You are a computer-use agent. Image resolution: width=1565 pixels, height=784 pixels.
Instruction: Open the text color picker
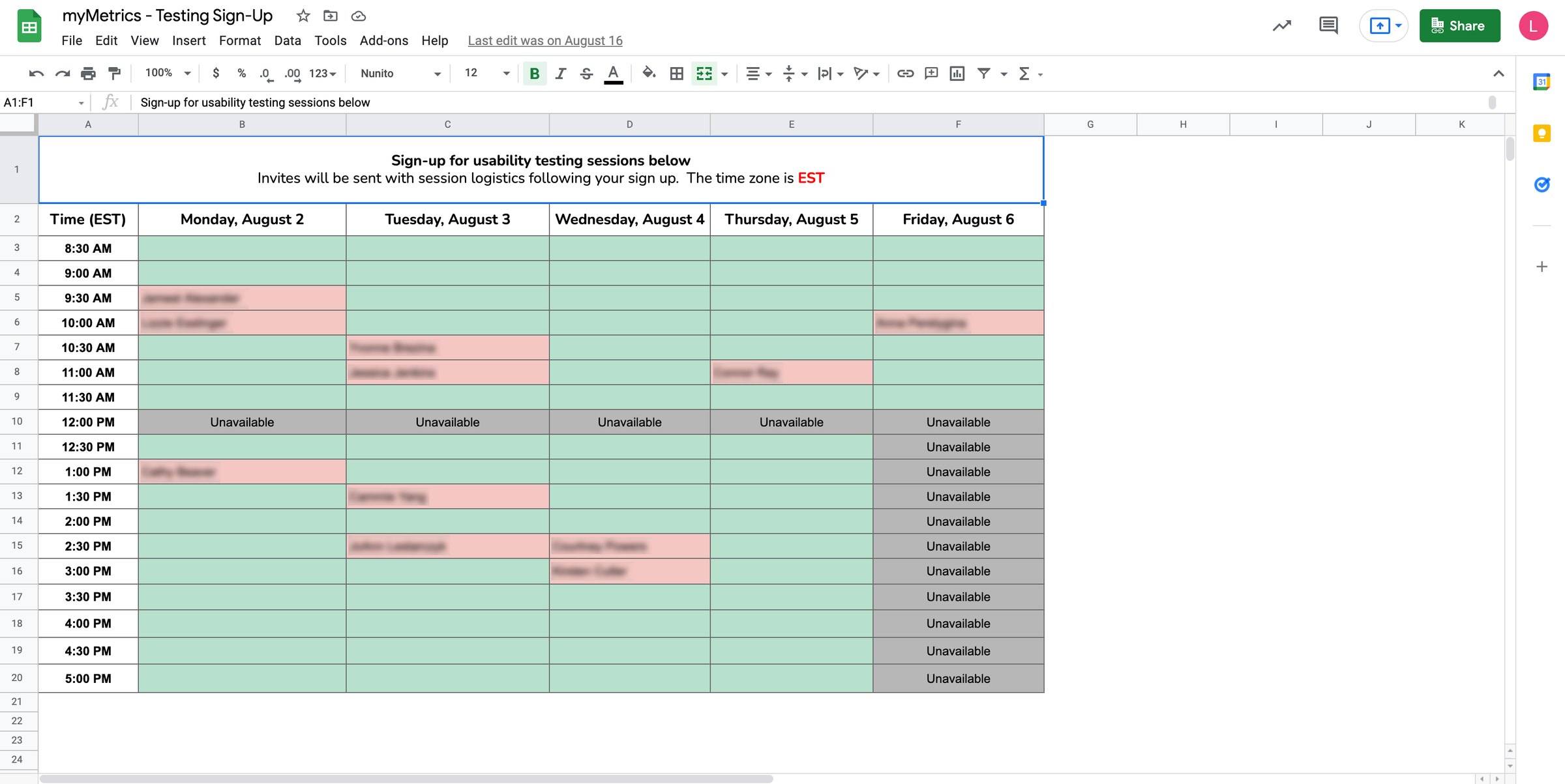click(613, 74)
